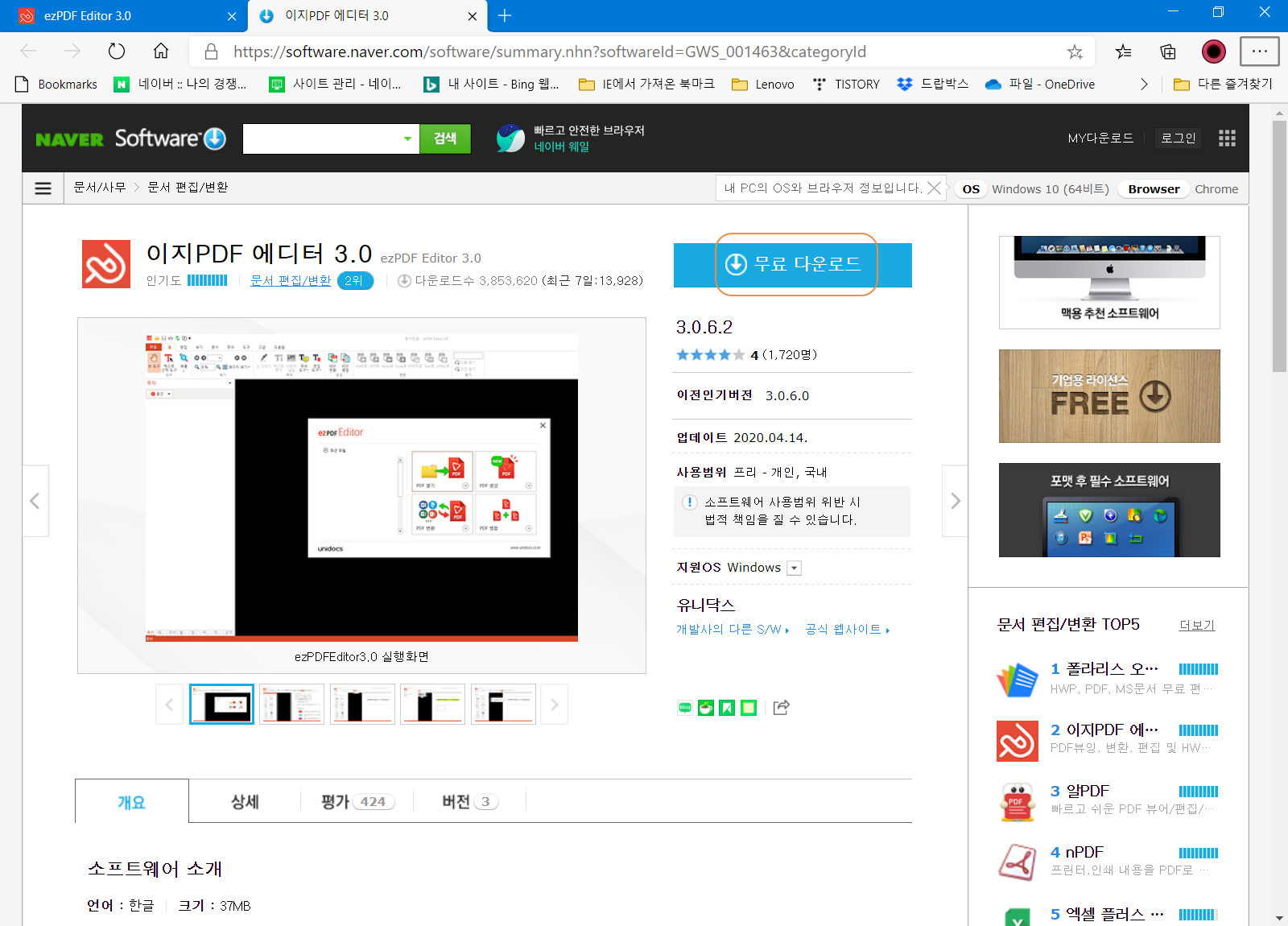Click the browser refresh icon
This screenshot has width=1288, height=926.
coord(117,52)
